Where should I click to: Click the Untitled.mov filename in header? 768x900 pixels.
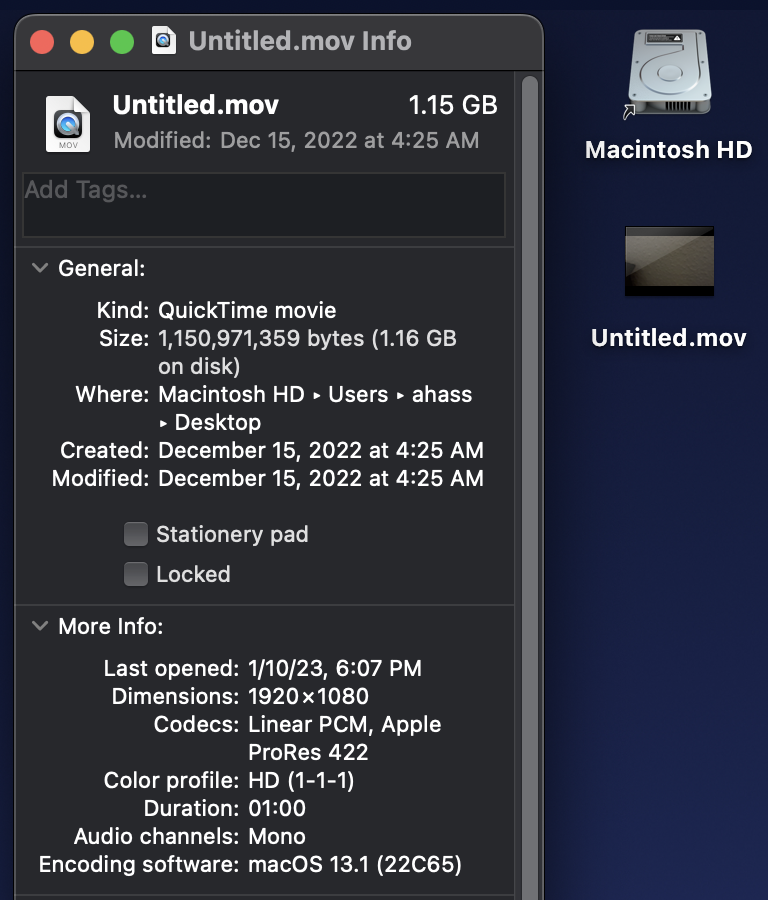(196, 105)
